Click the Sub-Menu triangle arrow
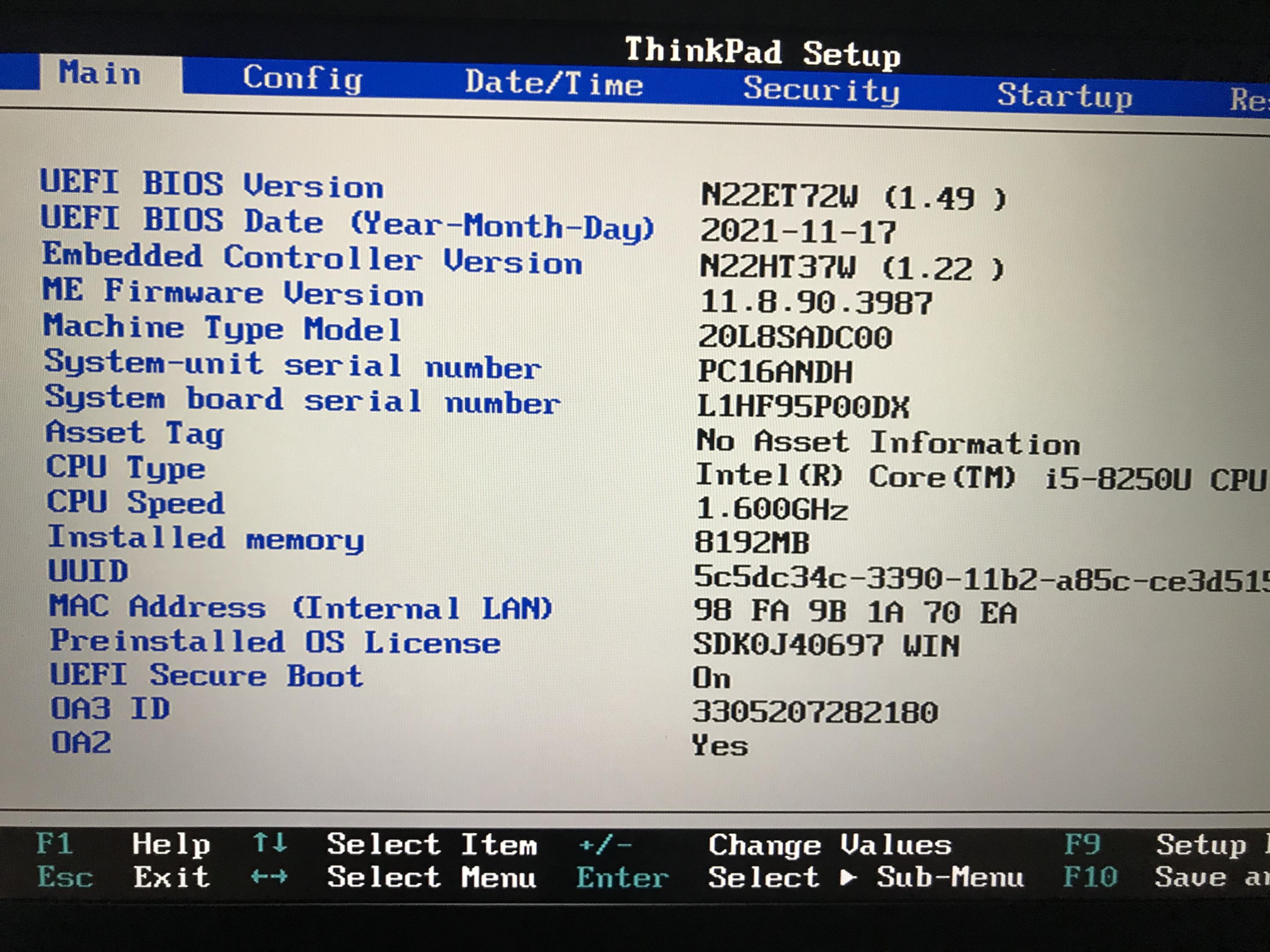Screen dimensions: 1270x952 849,878
